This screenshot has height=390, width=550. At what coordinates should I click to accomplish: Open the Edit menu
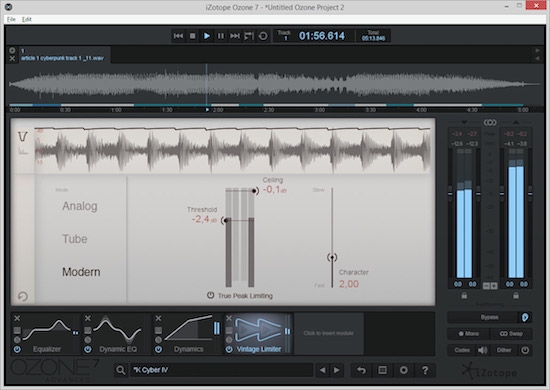point(27,19)
